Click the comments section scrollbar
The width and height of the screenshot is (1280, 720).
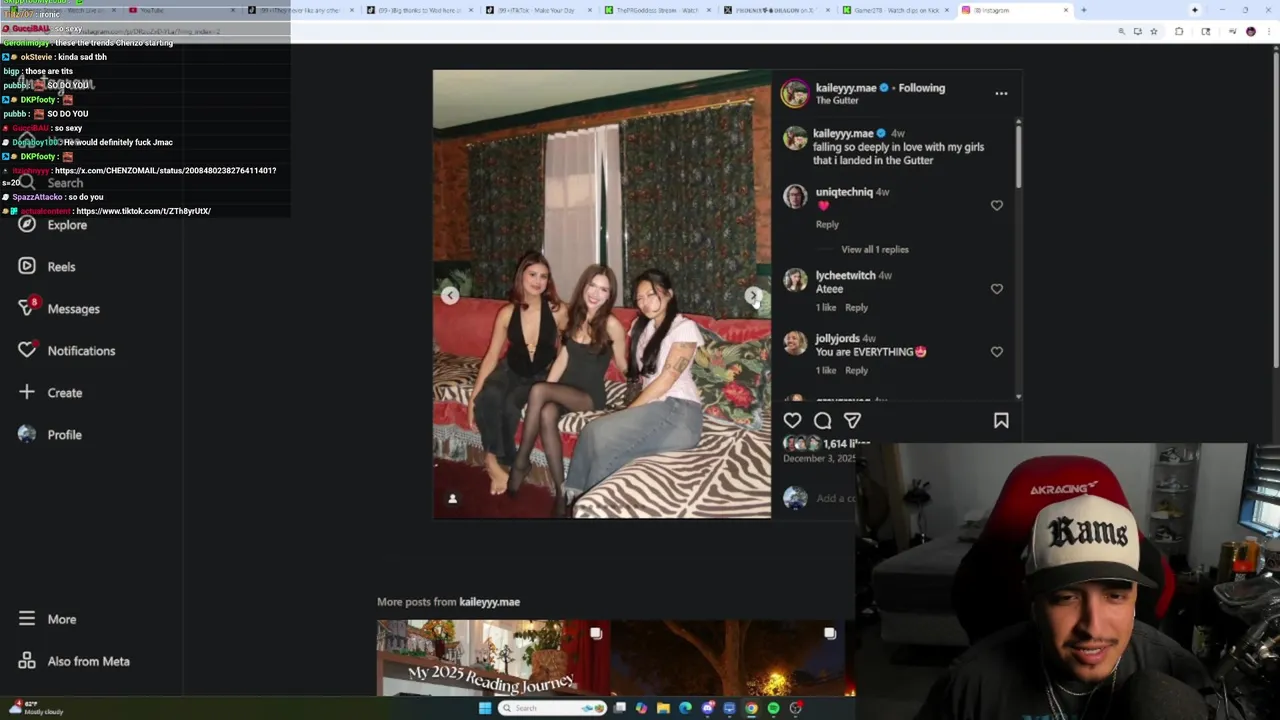(1019, 155)
